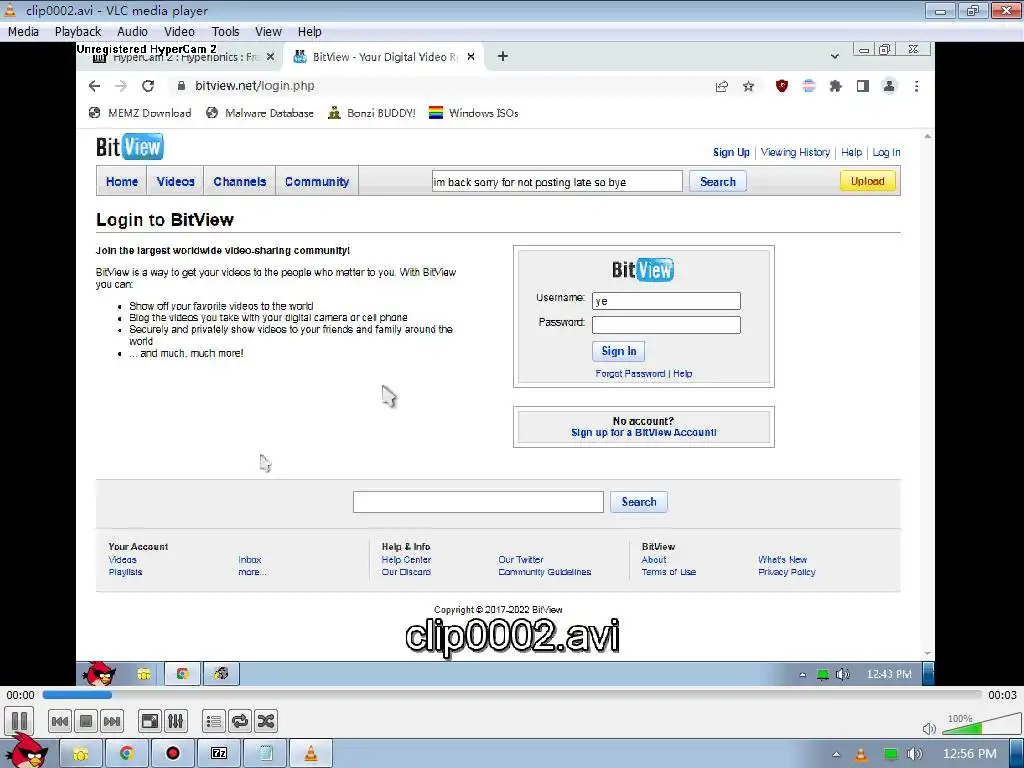This screenshot has width=1024, height=768.
Task: Open extended settings equalizer icon
Action: click(176, 722)
